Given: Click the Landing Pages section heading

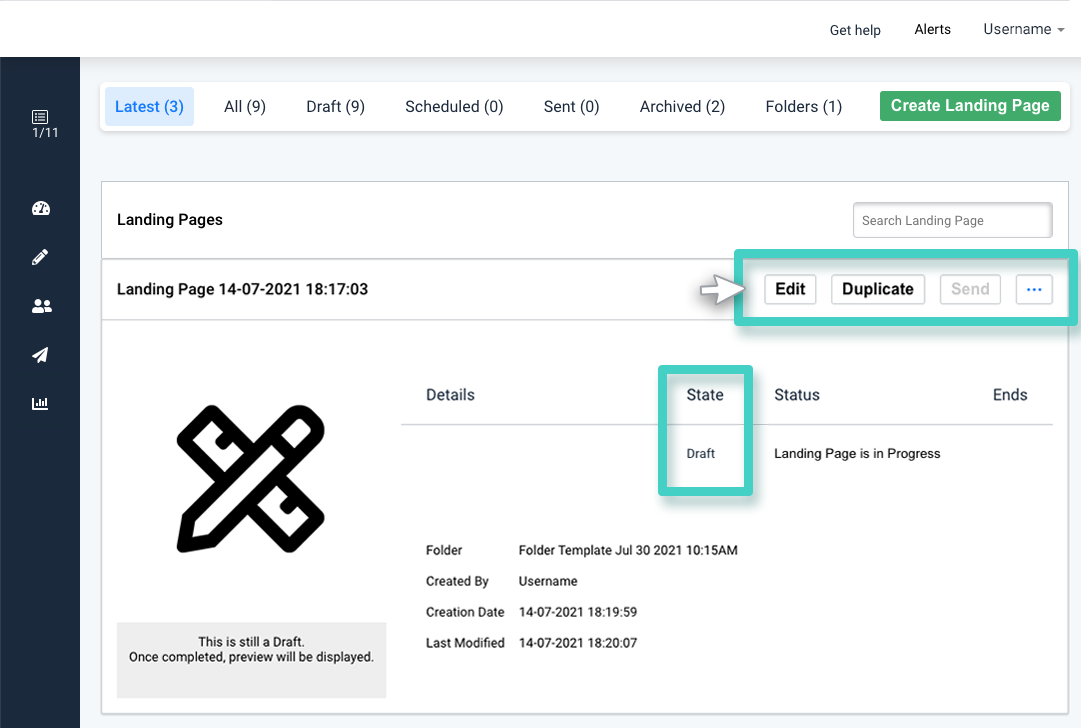Looking at the screenshot, I should click(x=170, y=220).
